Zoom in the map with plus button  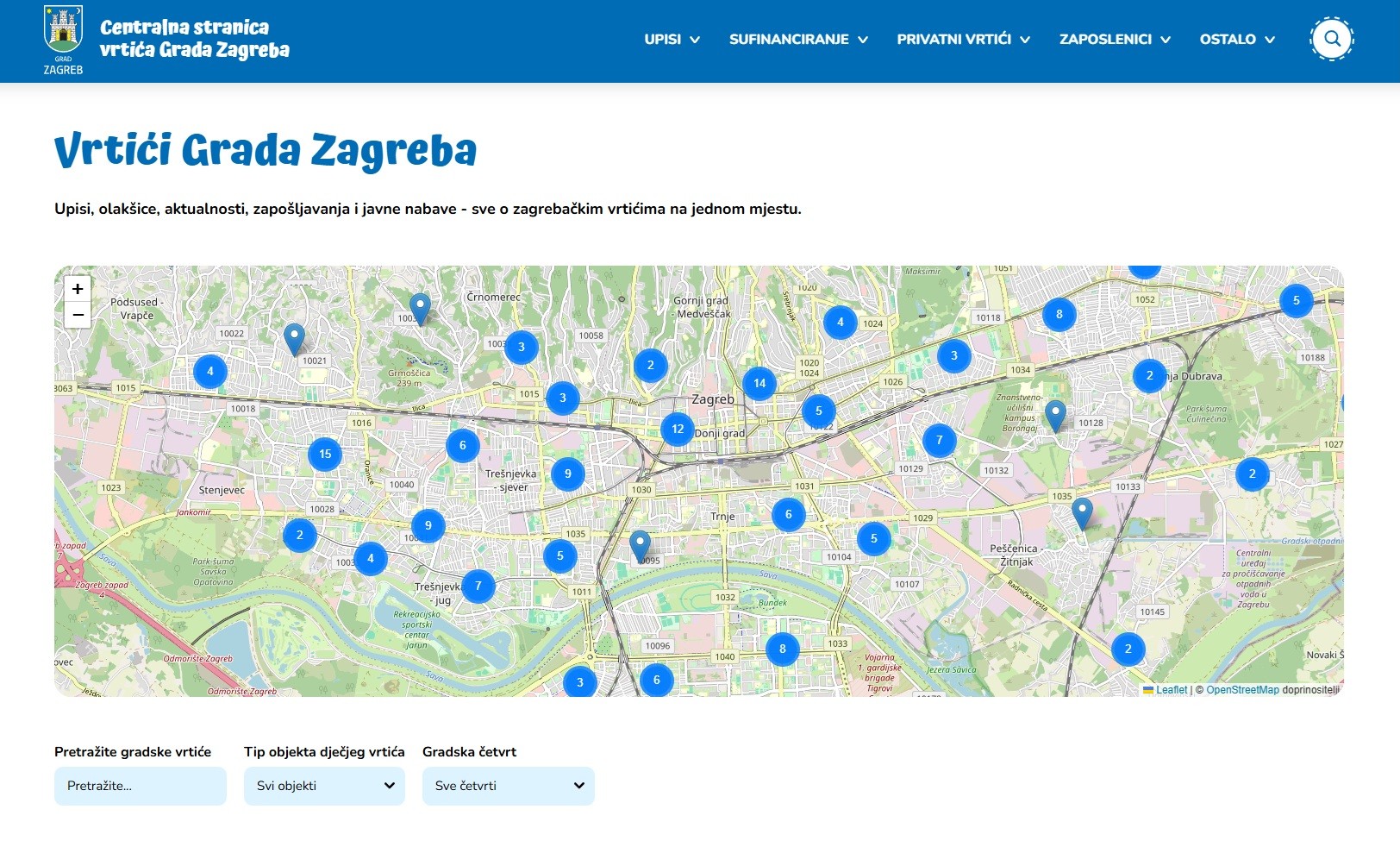coord(78,289)
